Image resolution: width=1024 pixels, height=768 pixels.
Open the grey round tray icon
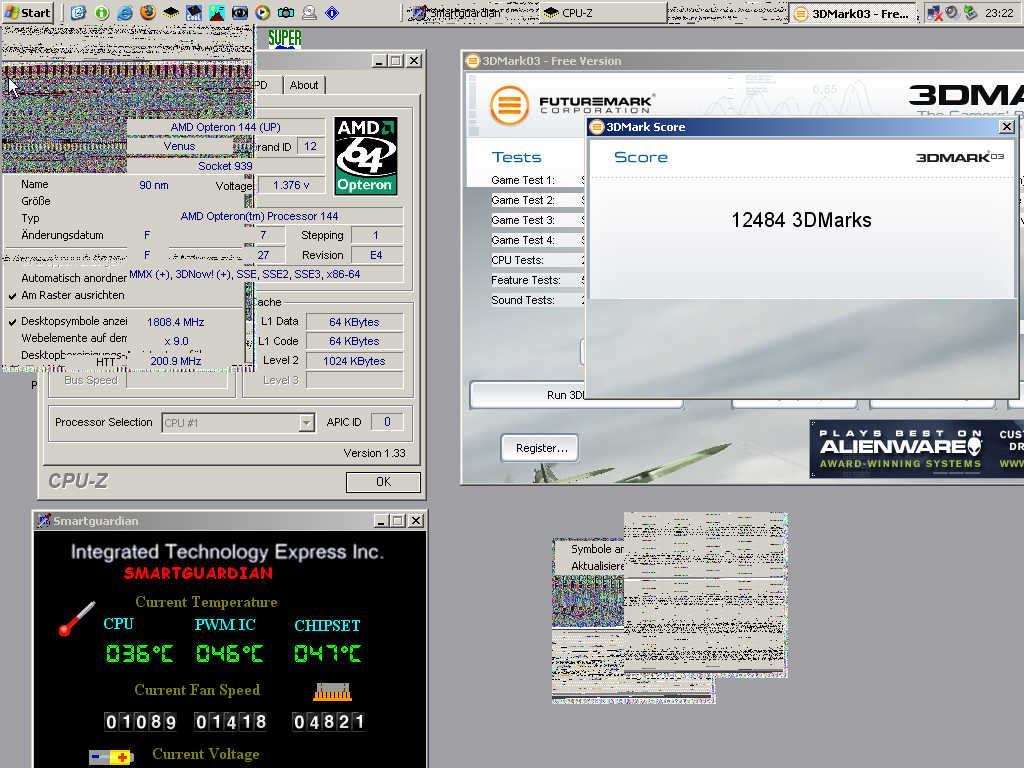[952, 12]
